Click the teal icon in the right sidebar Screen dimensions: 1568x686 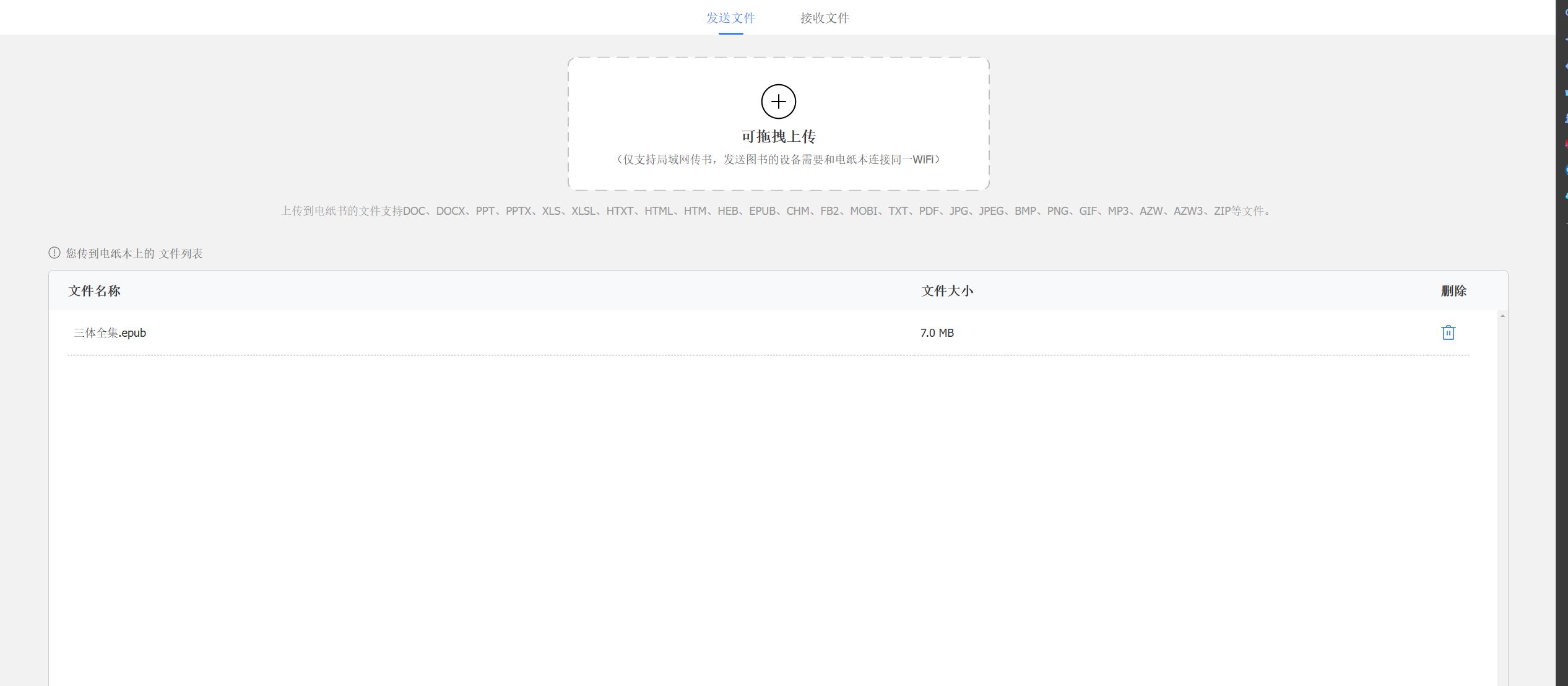1564,87
